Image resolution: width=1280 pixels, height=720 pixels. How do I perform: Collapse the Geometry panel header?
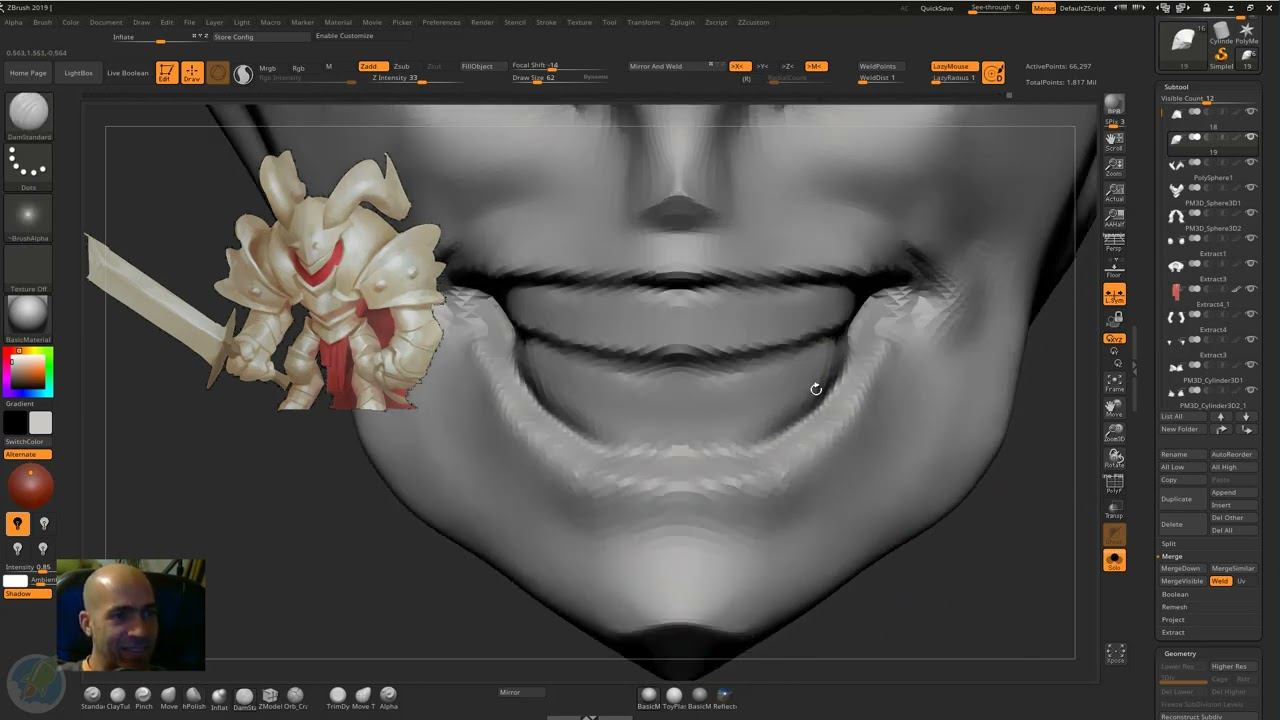pos(1180,654)
